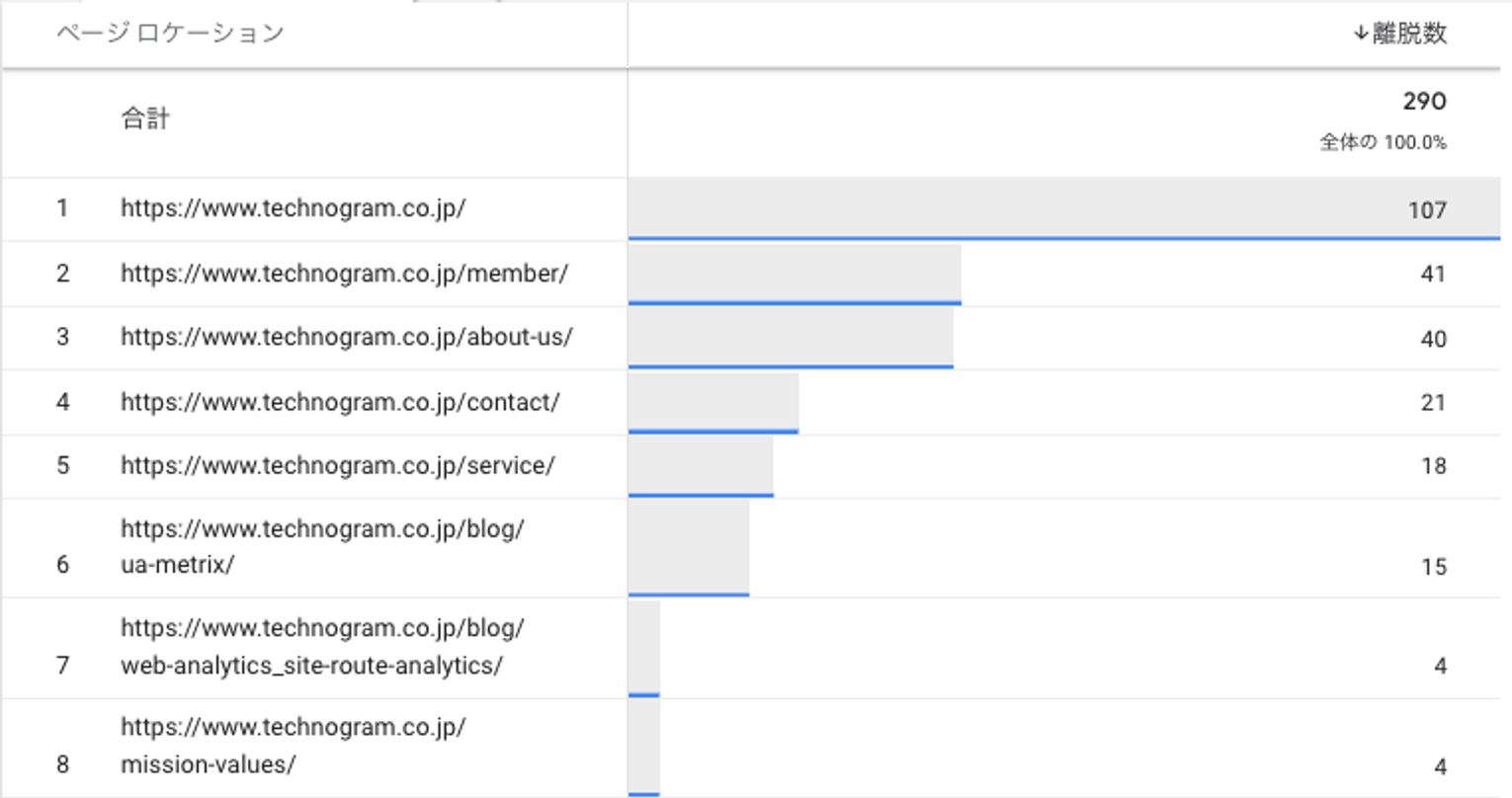Open the /service/ page URL
The height and width of the screenshot is (798, 1512).
tap(338, 465)
